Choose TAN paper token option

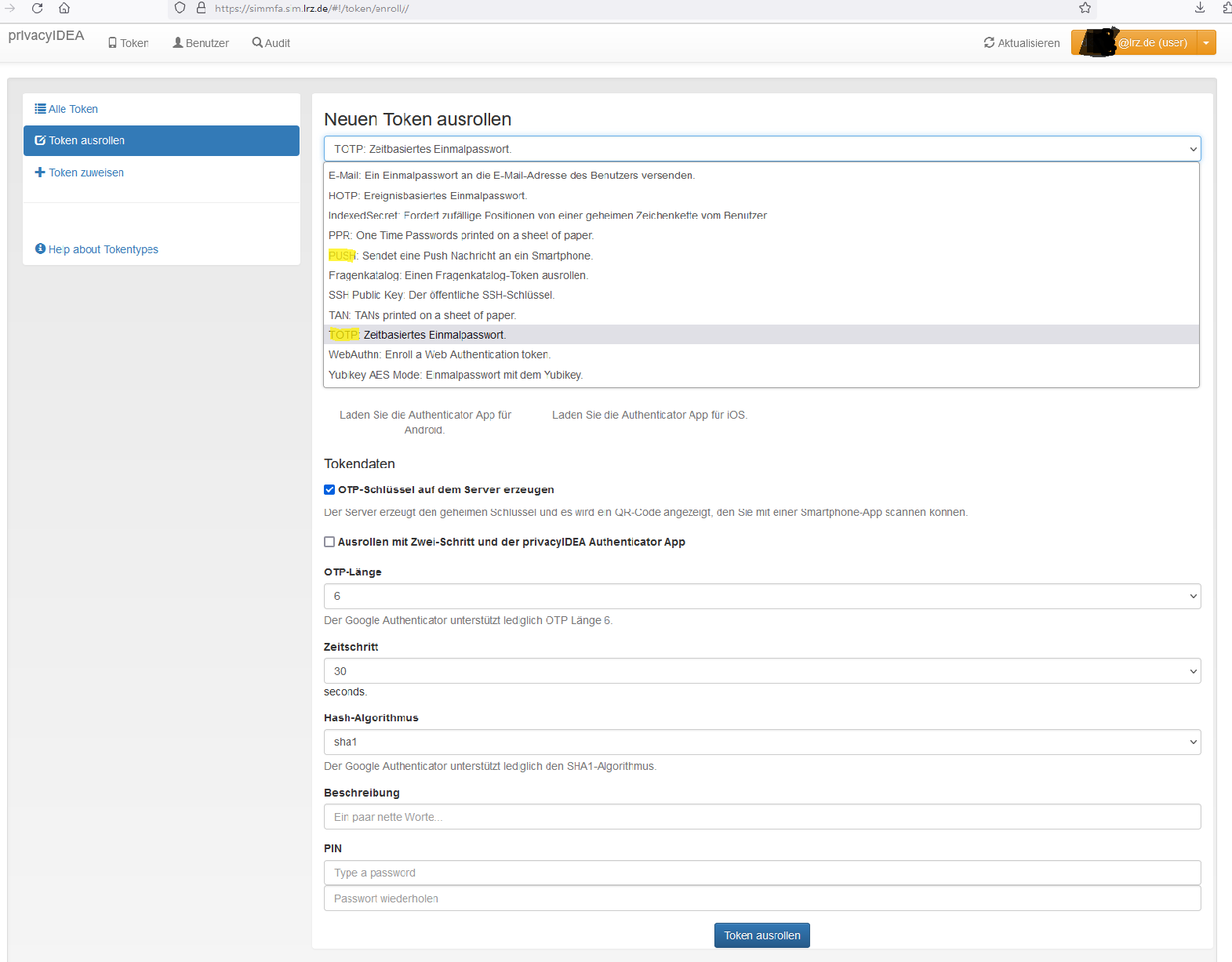[761, 315]
